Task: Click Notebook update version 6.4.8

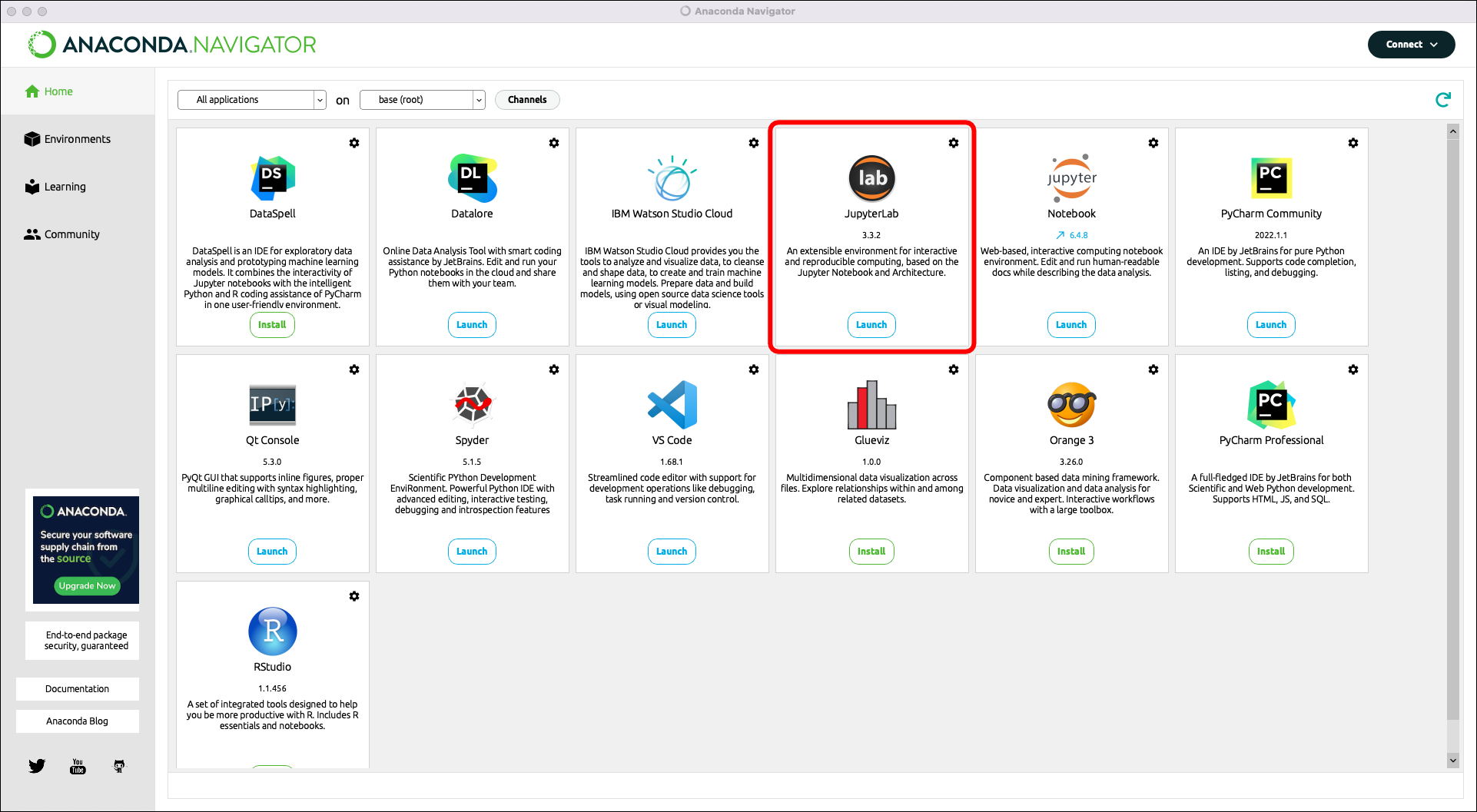Action: (x=1071, y=235)
